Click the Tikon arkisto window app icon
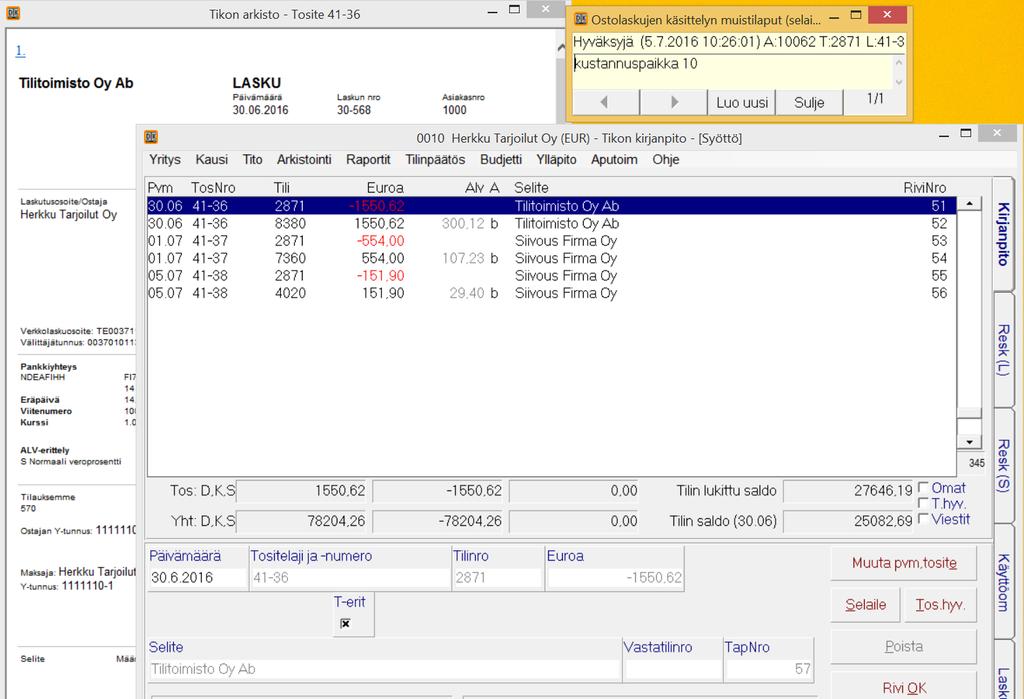This screenshot has height=699, width=1024. (x=13, y=12)
